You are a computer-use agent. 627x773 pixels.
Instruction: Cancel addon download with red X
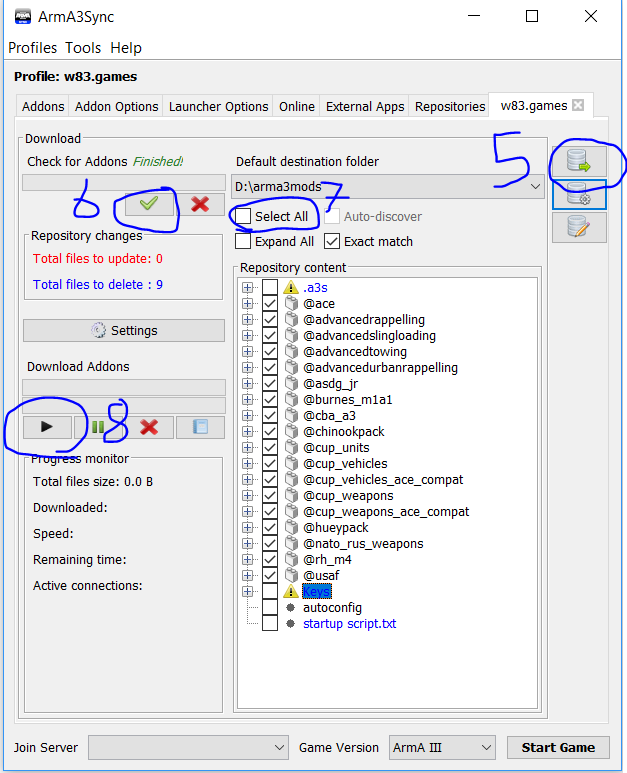(x=149, y=427)
